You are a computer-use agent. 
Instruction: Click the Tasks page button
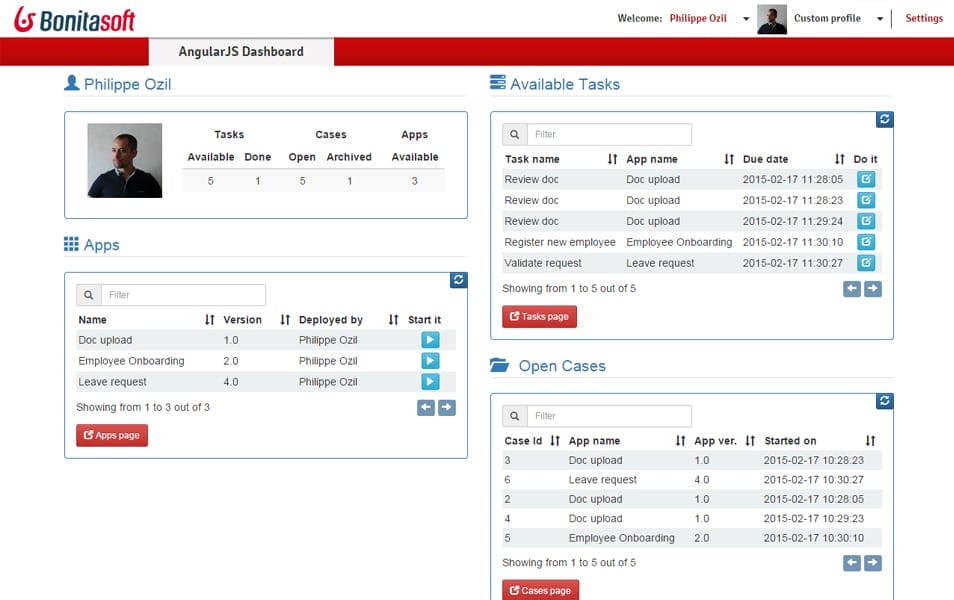pos(539,316)
